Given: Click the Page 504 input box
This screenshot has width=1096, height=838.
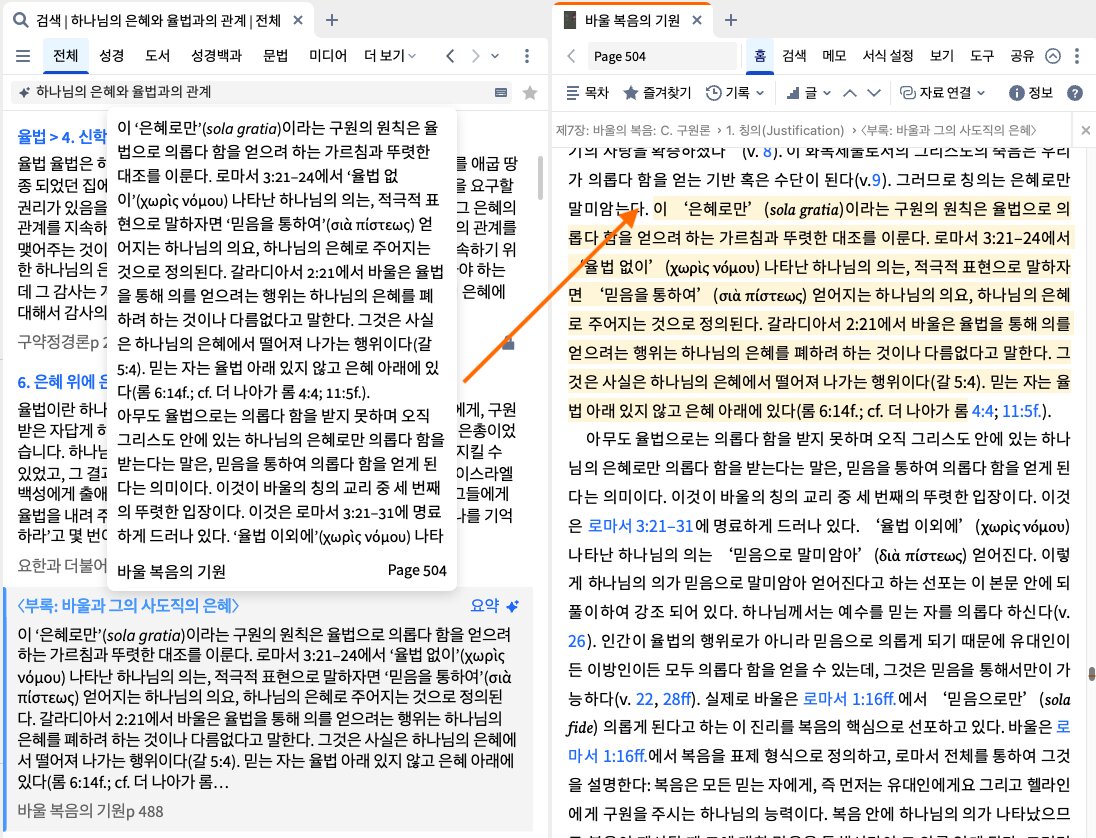Looking at the screenshot, I should [663, 56].
